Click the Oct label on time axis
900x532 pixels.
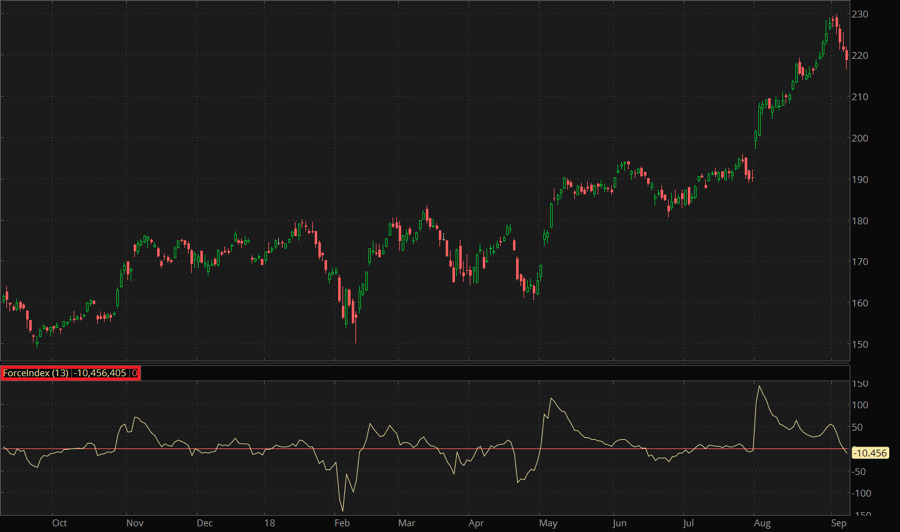(x=59, y=522)
